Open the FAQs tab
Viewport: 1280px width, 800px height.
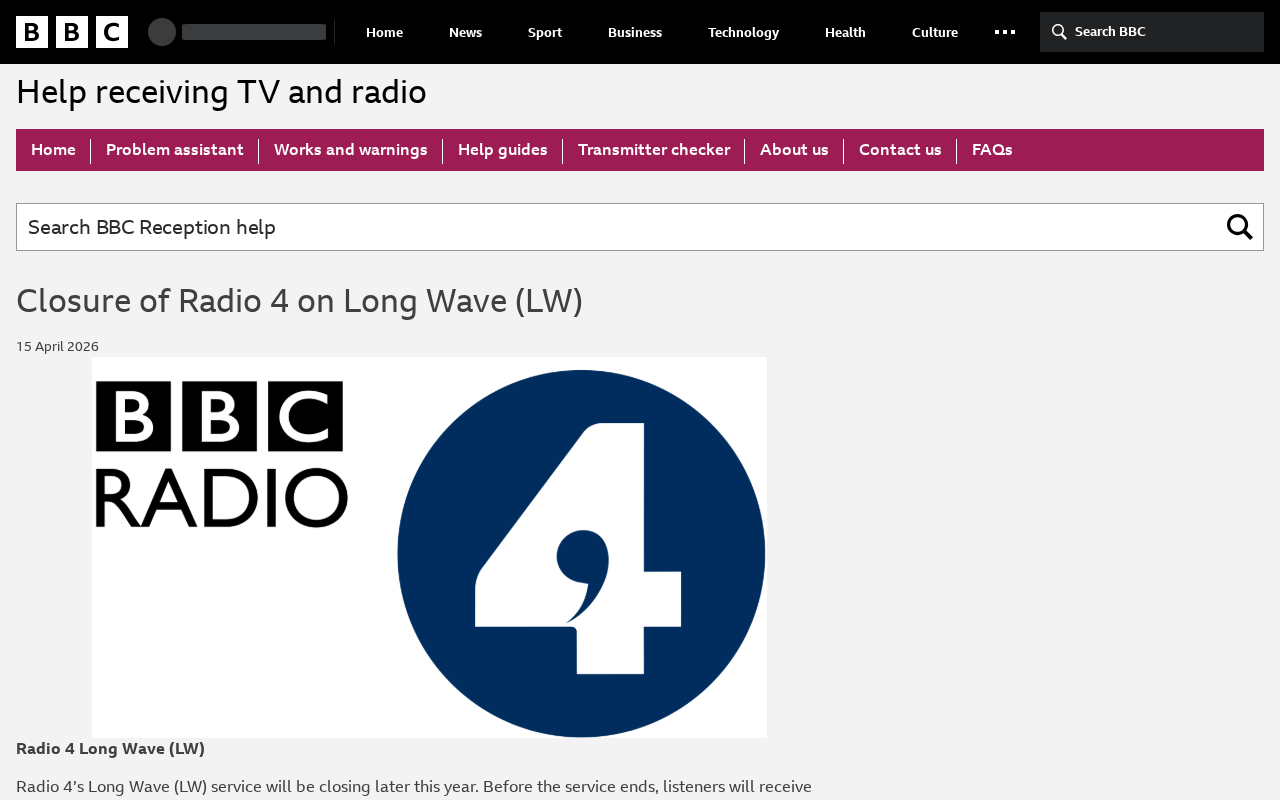click(x=992, y=150)
